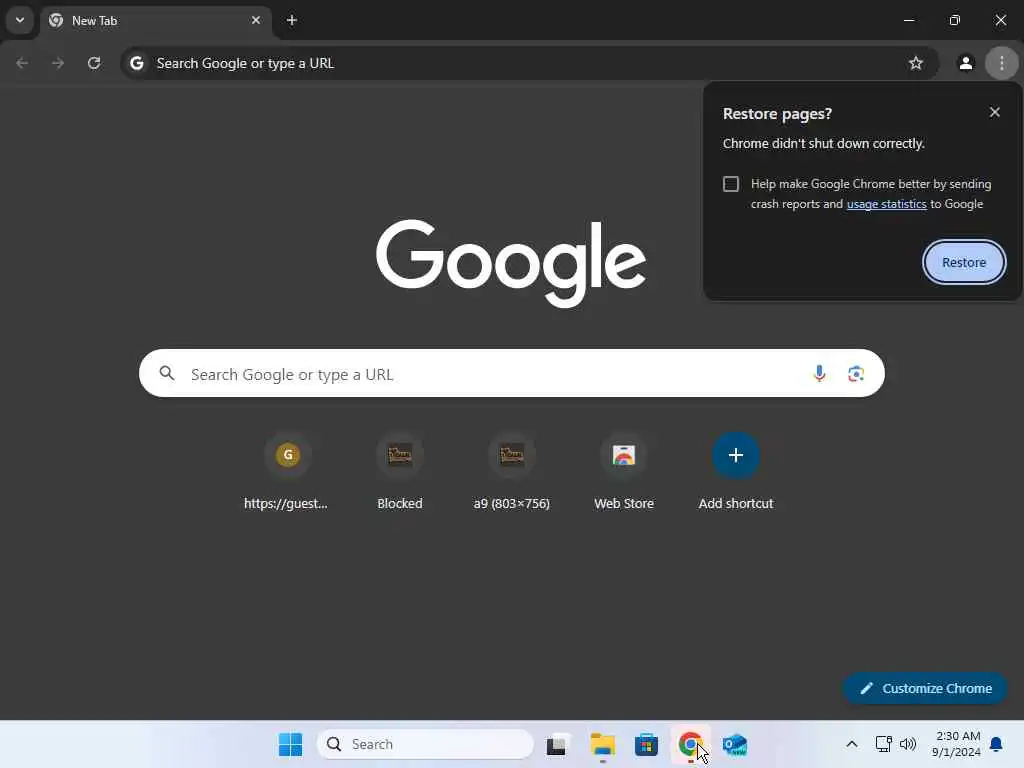This screenshot has height=768, width=1024.
Task: Focus the Google search box
Action: (x=511, y=374)
